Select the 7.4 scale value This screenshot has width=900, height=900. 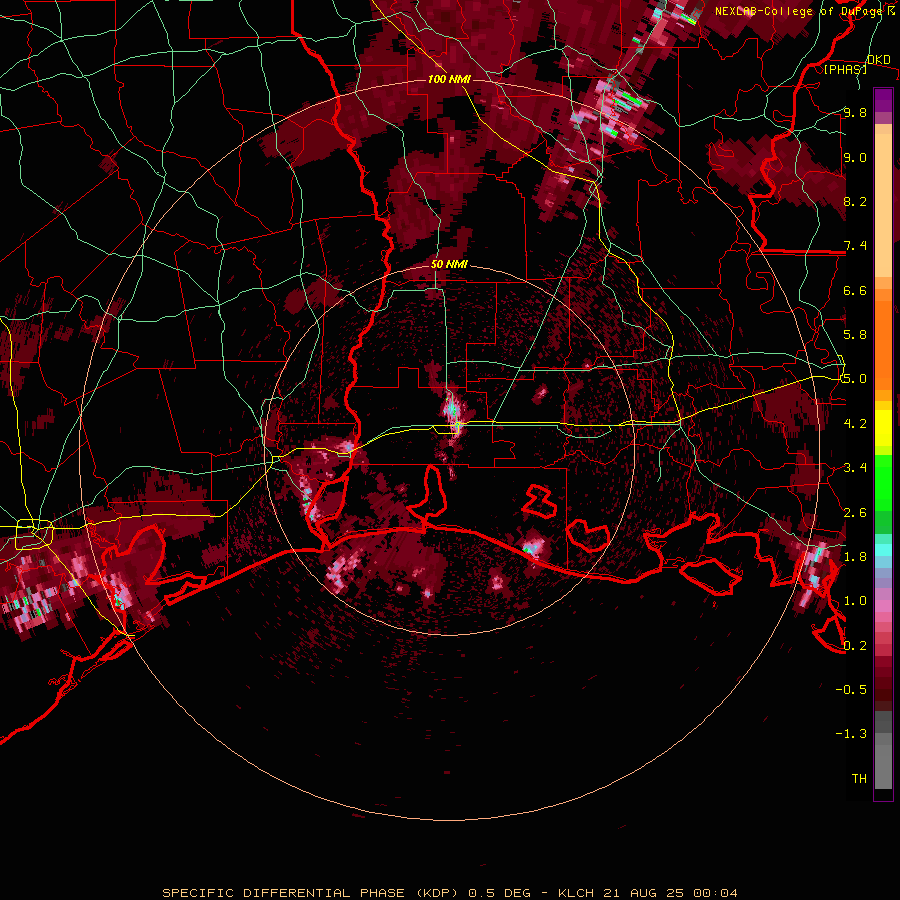coord(855,246)
